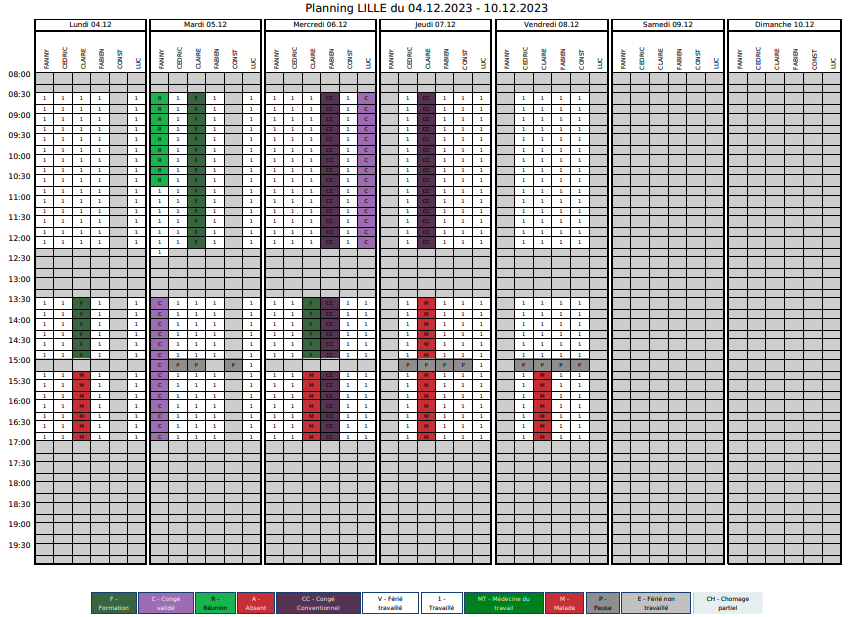Click the 'CC - Congé Conventionnel' legend entry
The height and width of the screenshot is (617, 849).
tap(318, 602)
